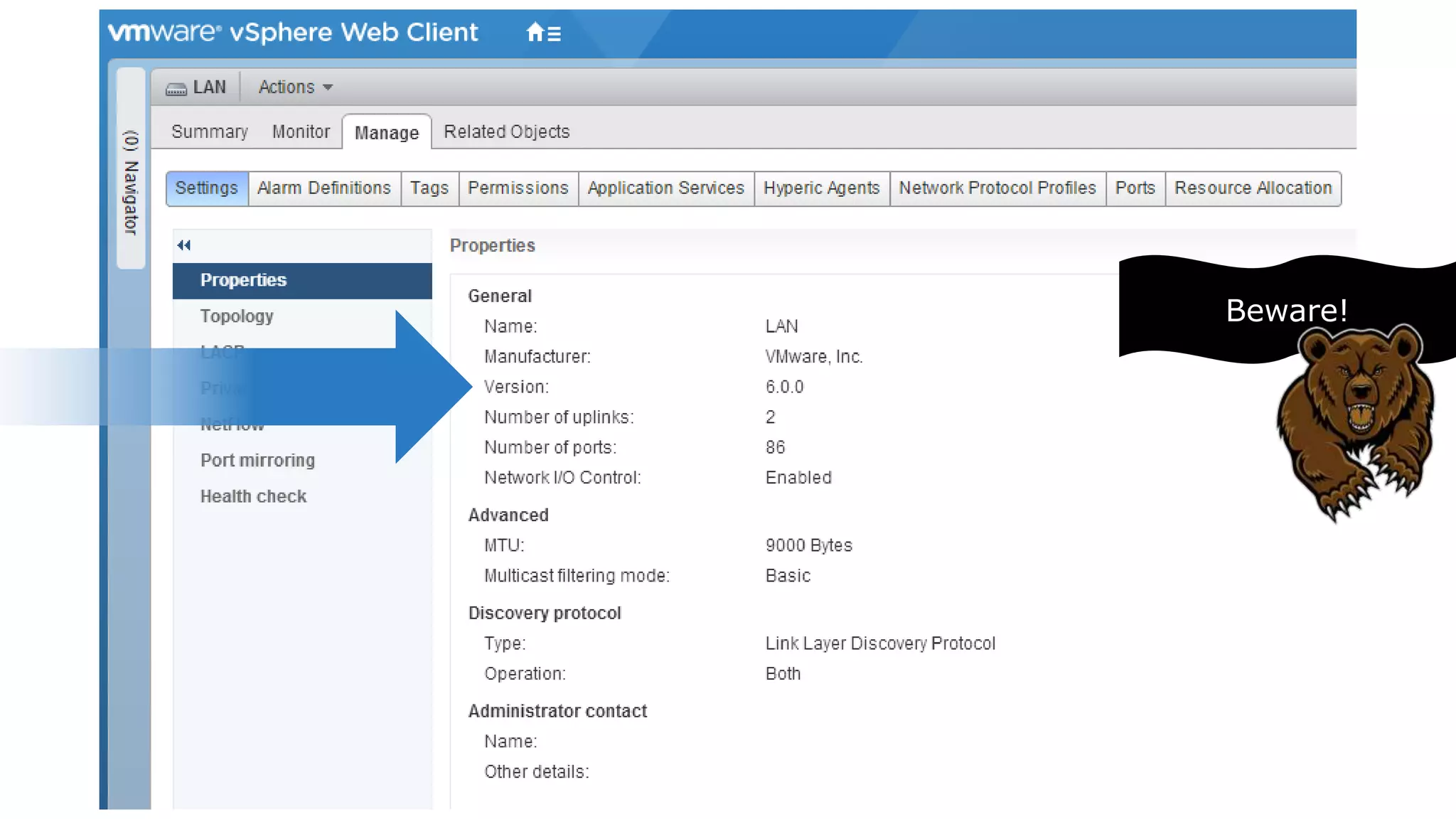1456x819 pixels.
Task: Open the Ports sub-tab
Action: click(x=1135, y=188)
